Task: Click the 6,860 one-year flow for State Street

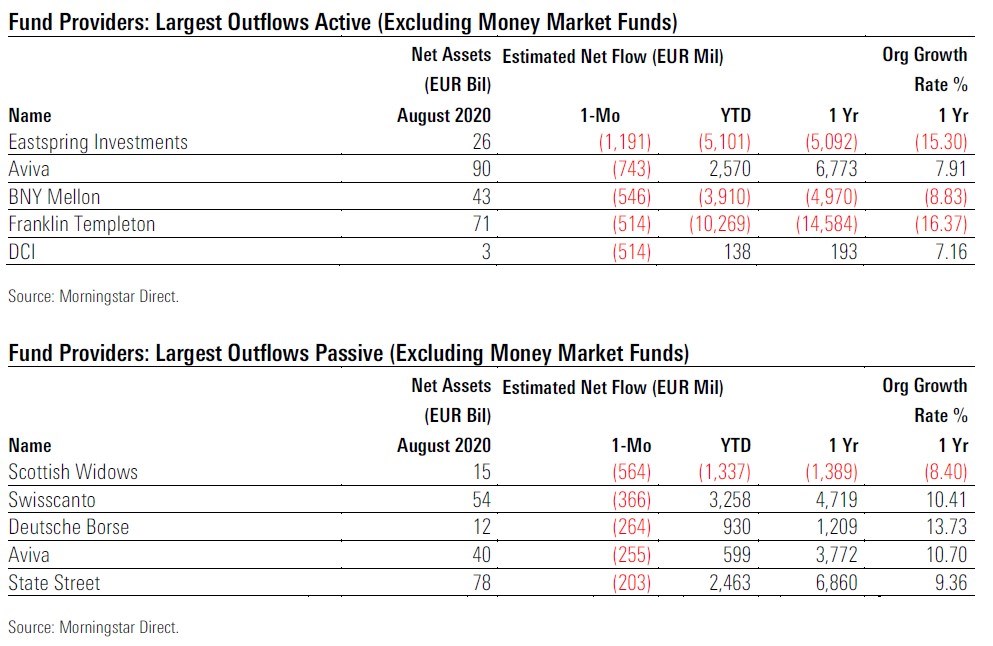Action: click(831, 581)
